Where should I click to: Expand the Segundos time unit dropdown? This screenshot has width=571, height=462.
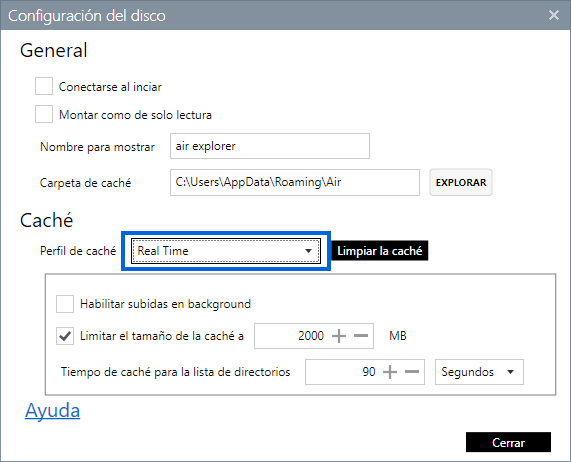tap(479, 372)
